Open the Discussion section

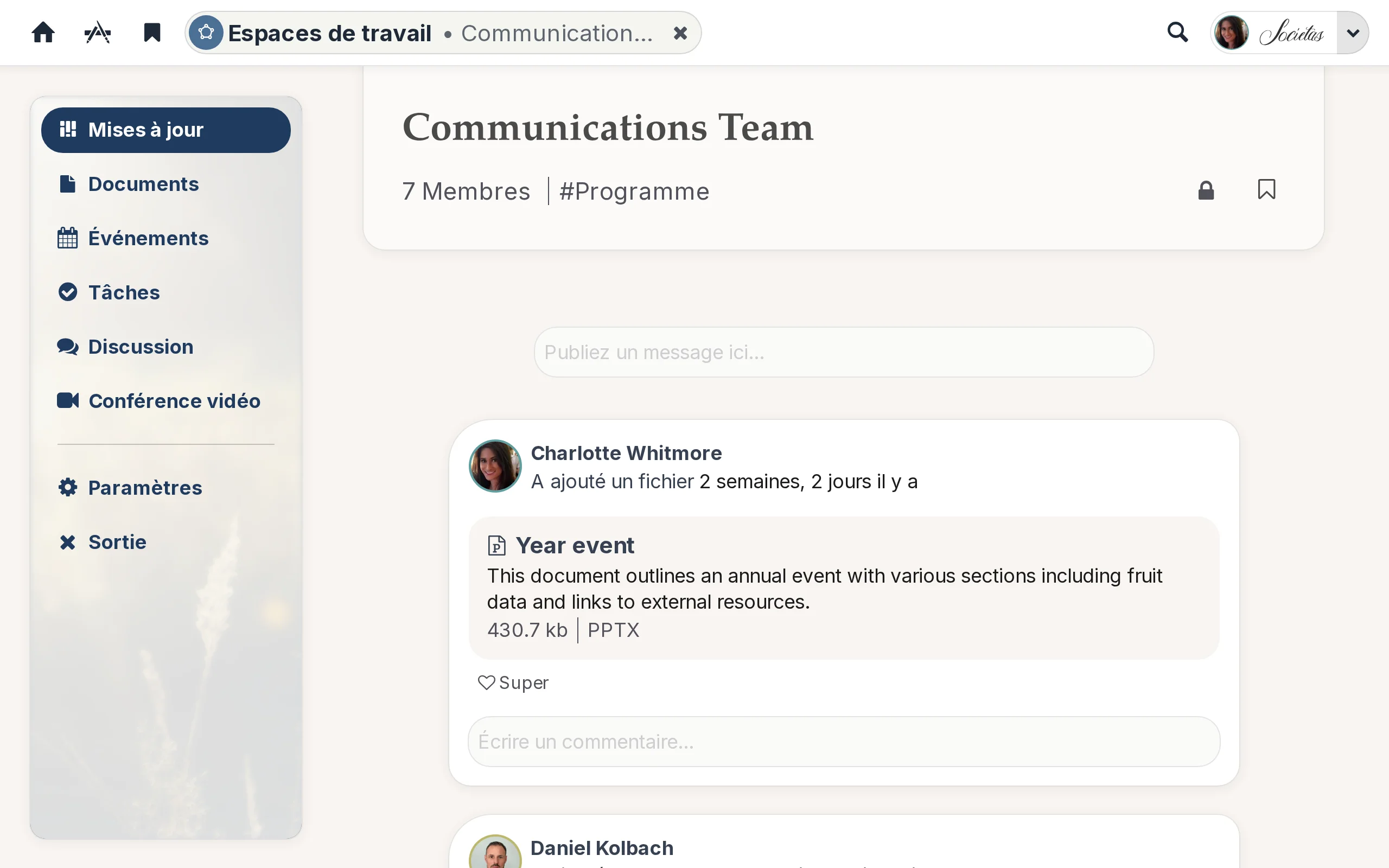click(x=166, y=347)
